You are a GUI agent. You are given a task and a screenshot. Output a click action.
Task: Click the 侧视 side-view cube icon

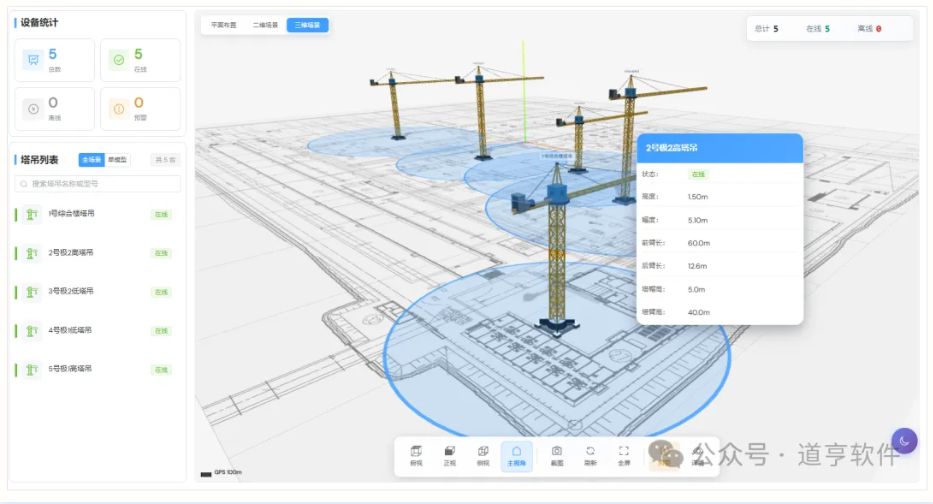point(483,451)
